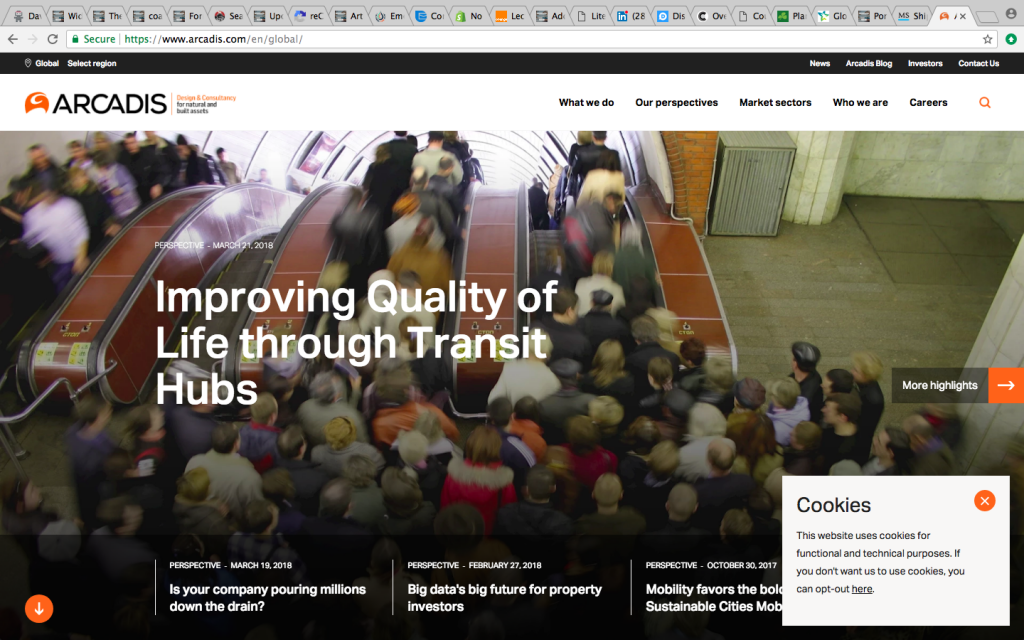Open the Market sectors menu
The height and width of the screenshot is (640, 1024).
(775, 102)
